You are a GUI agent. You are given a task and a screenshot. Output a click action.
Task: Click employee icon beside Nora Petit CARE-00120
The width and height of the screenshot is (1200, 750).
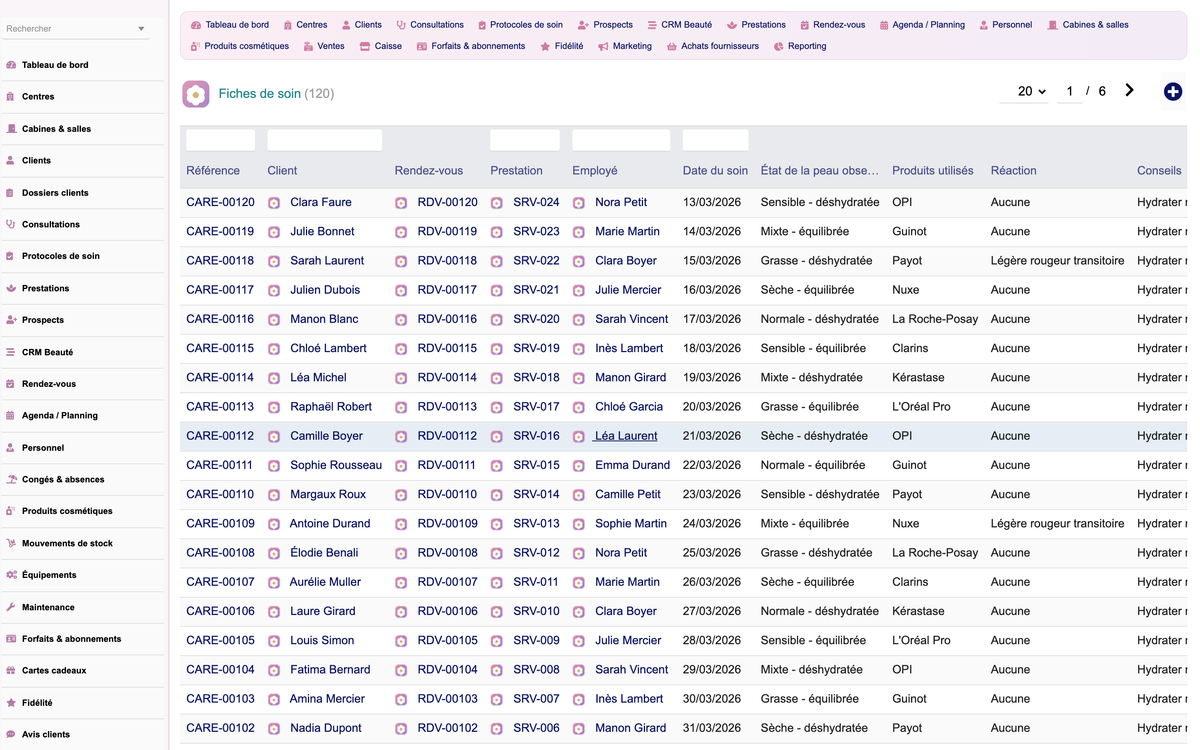point(579,203)
